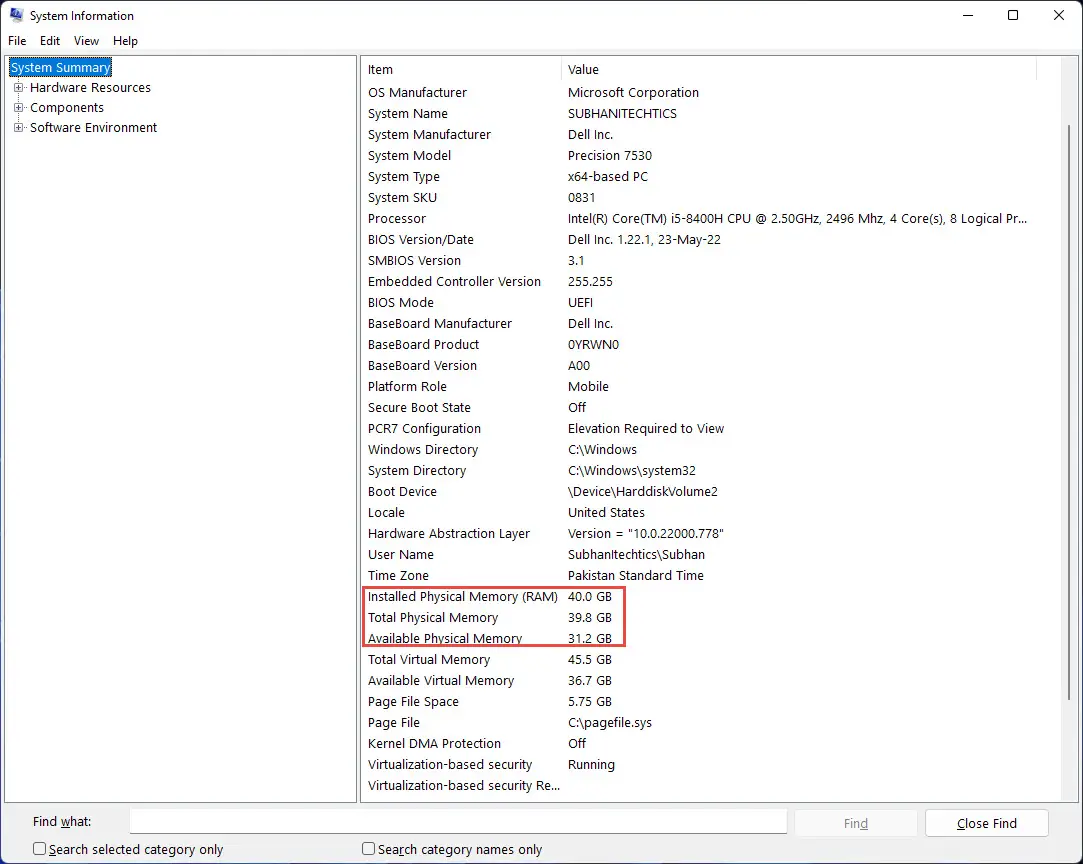
Task: Expand the Software Environment tree node
Action: point(19,128)
